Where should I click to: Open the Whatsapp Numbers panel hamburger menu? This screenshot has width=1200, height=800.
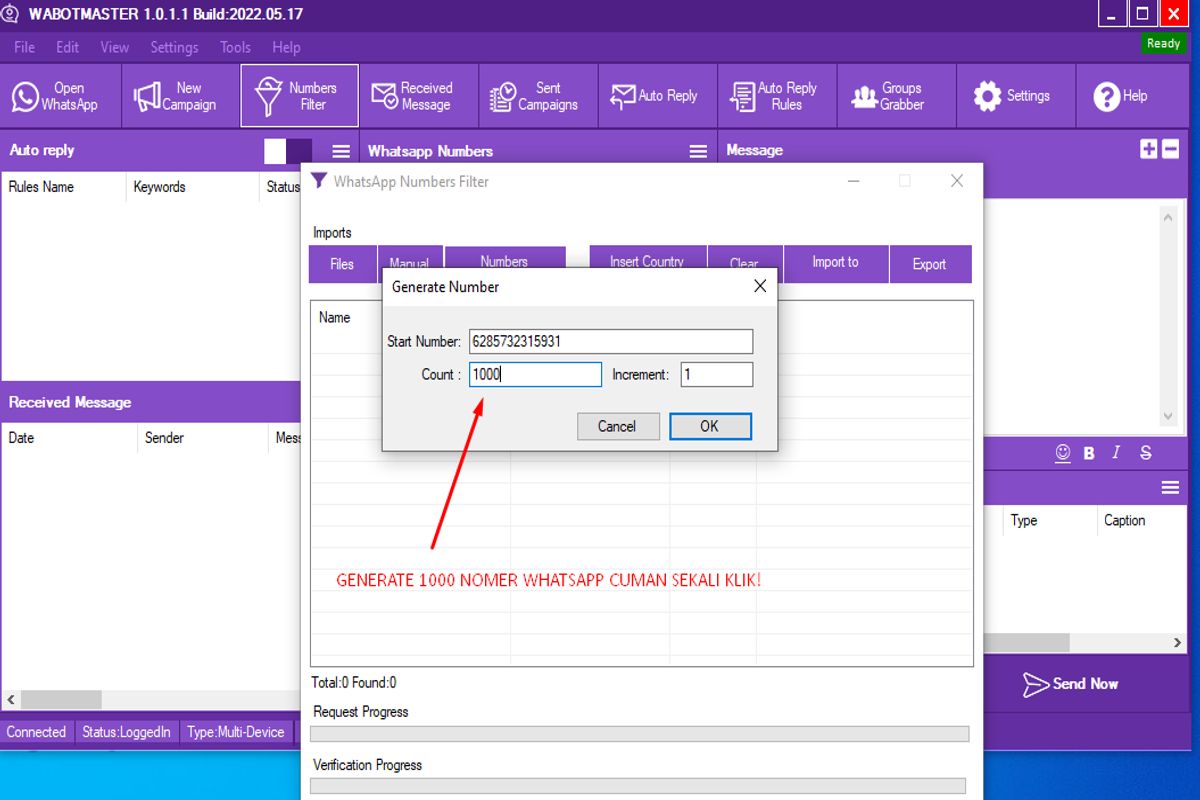coord(698,151)
